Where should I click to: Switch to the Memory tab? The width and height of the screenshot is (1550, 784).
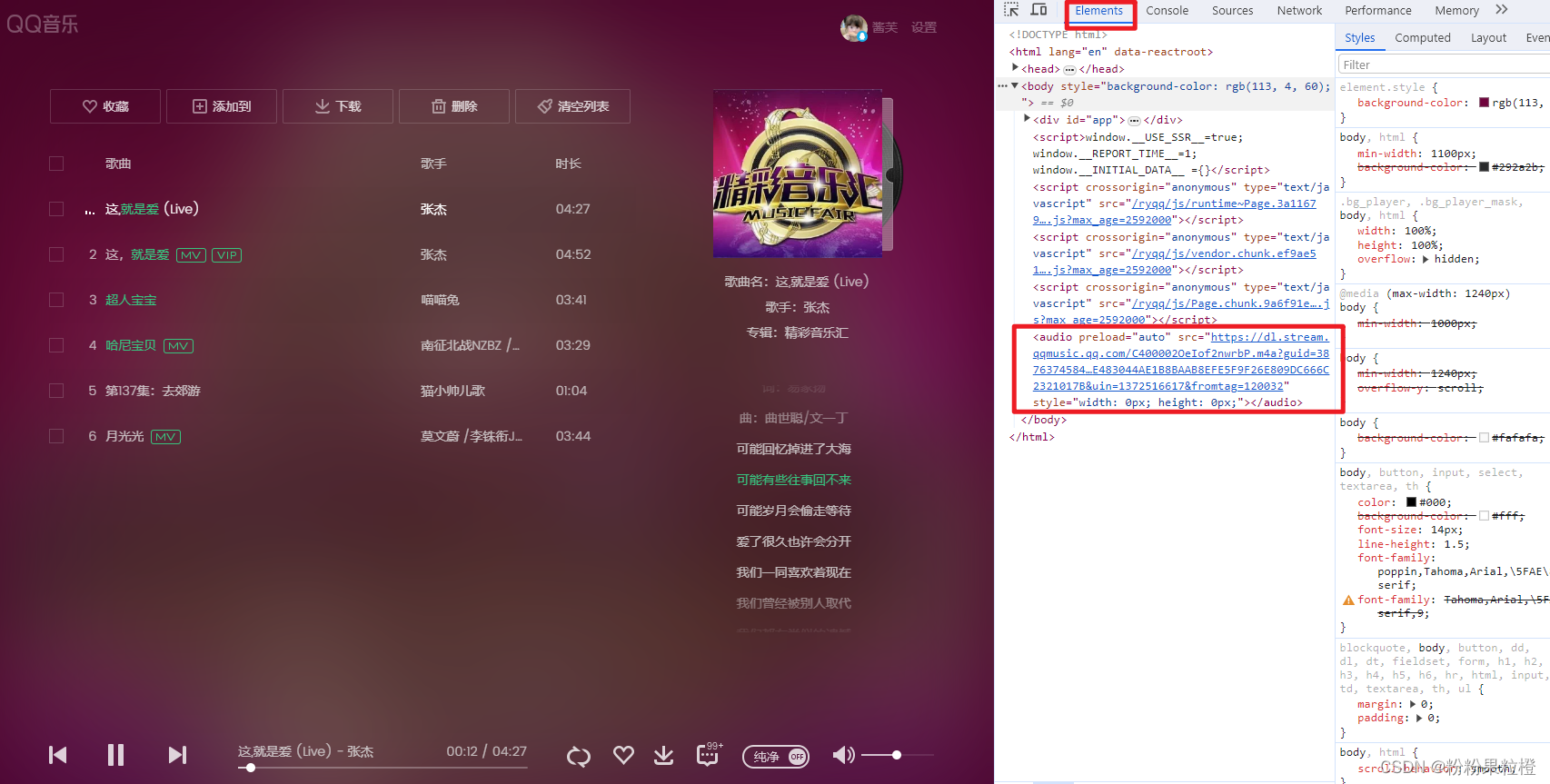[1457, 11]
